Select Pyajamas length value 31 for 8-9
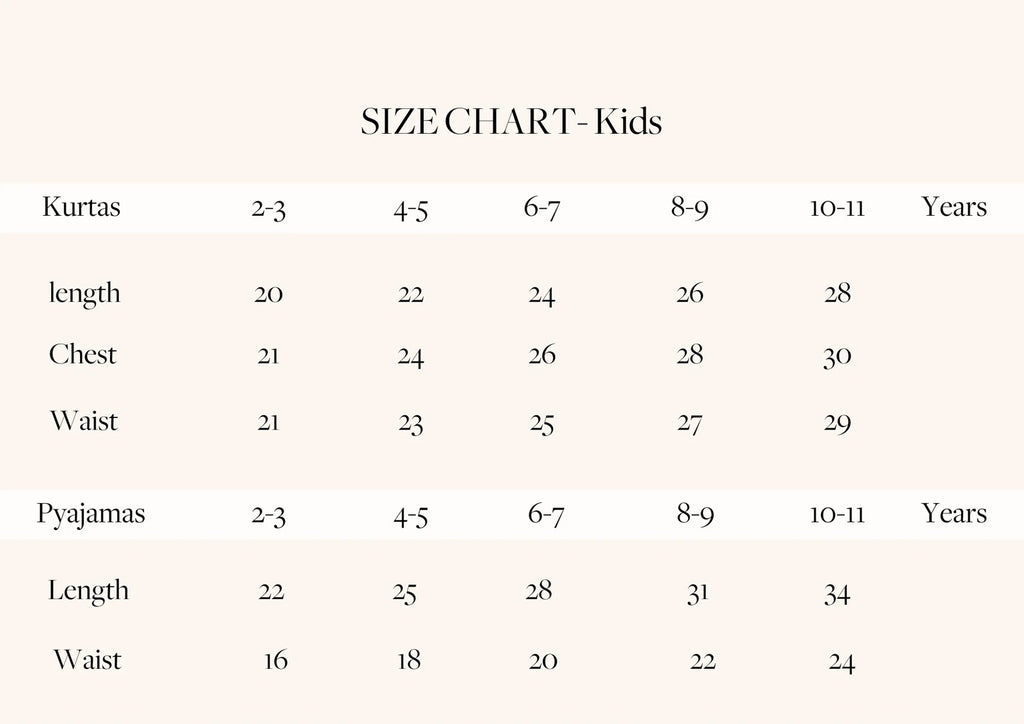The width and height of the screenshot is (1024, 724). (x=697, y=593)
